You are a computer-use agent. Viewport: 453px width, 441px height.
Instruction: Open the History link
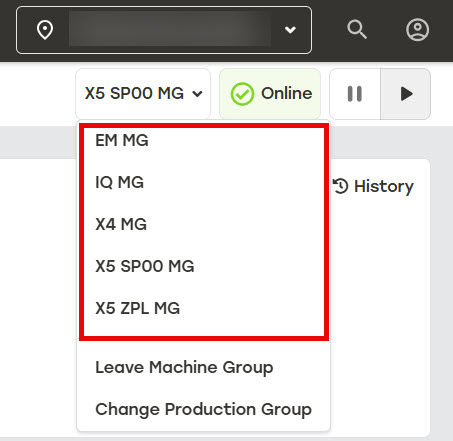[374, 186]
